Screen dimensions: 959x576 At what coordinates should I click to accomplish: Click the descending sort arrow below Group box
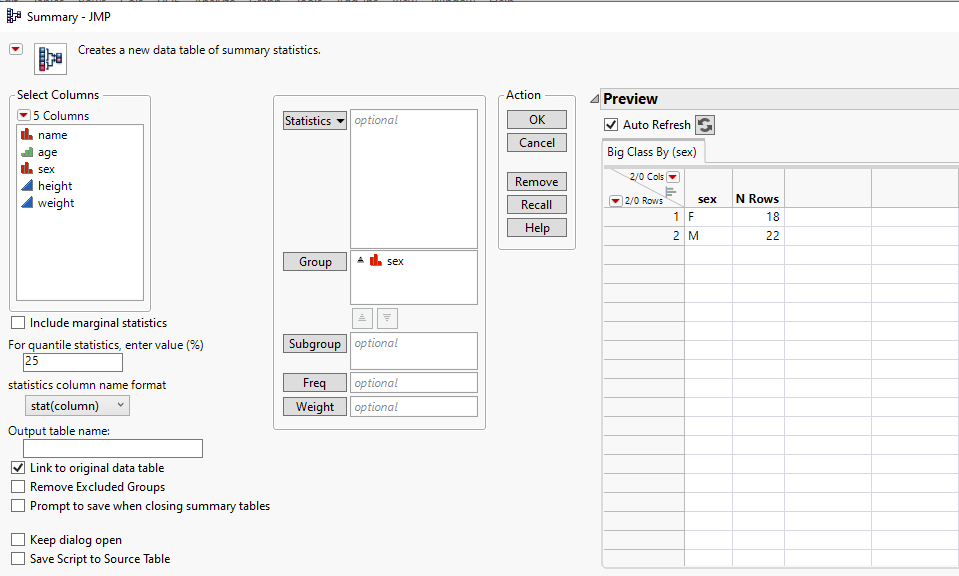388,318
